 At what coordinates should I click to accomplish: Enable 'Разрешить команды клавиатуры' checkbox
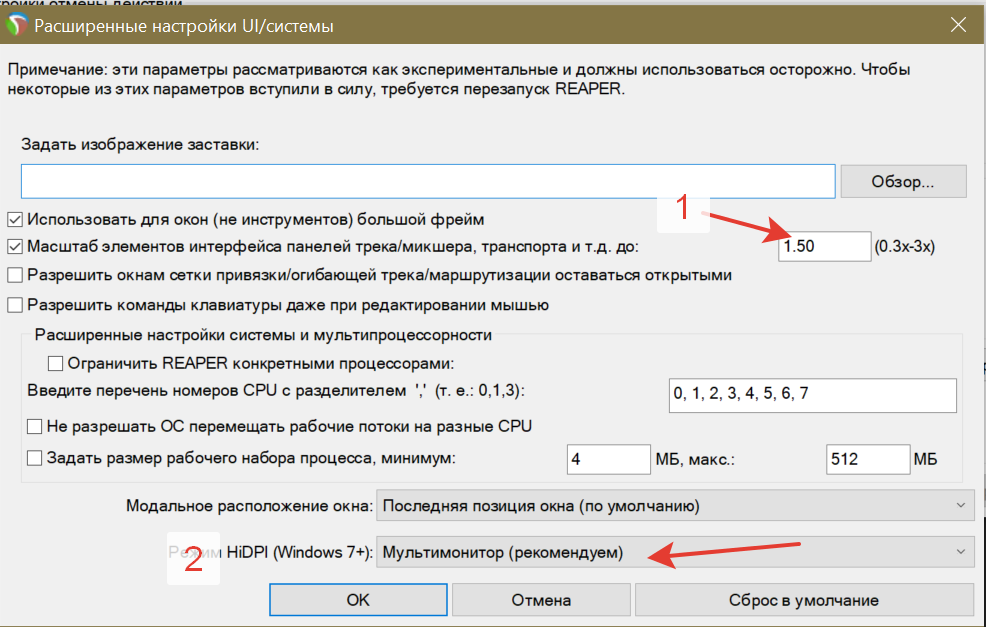[x=15, y=305]
